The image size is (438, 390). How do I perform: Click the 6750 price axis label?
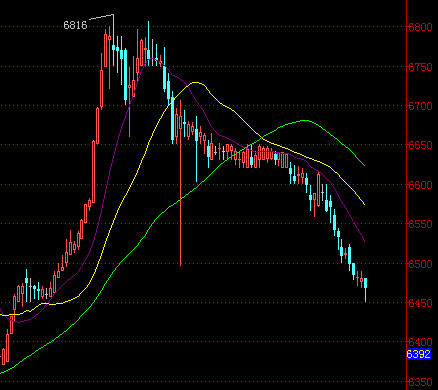pyautogui.click(x=421, y=67)
